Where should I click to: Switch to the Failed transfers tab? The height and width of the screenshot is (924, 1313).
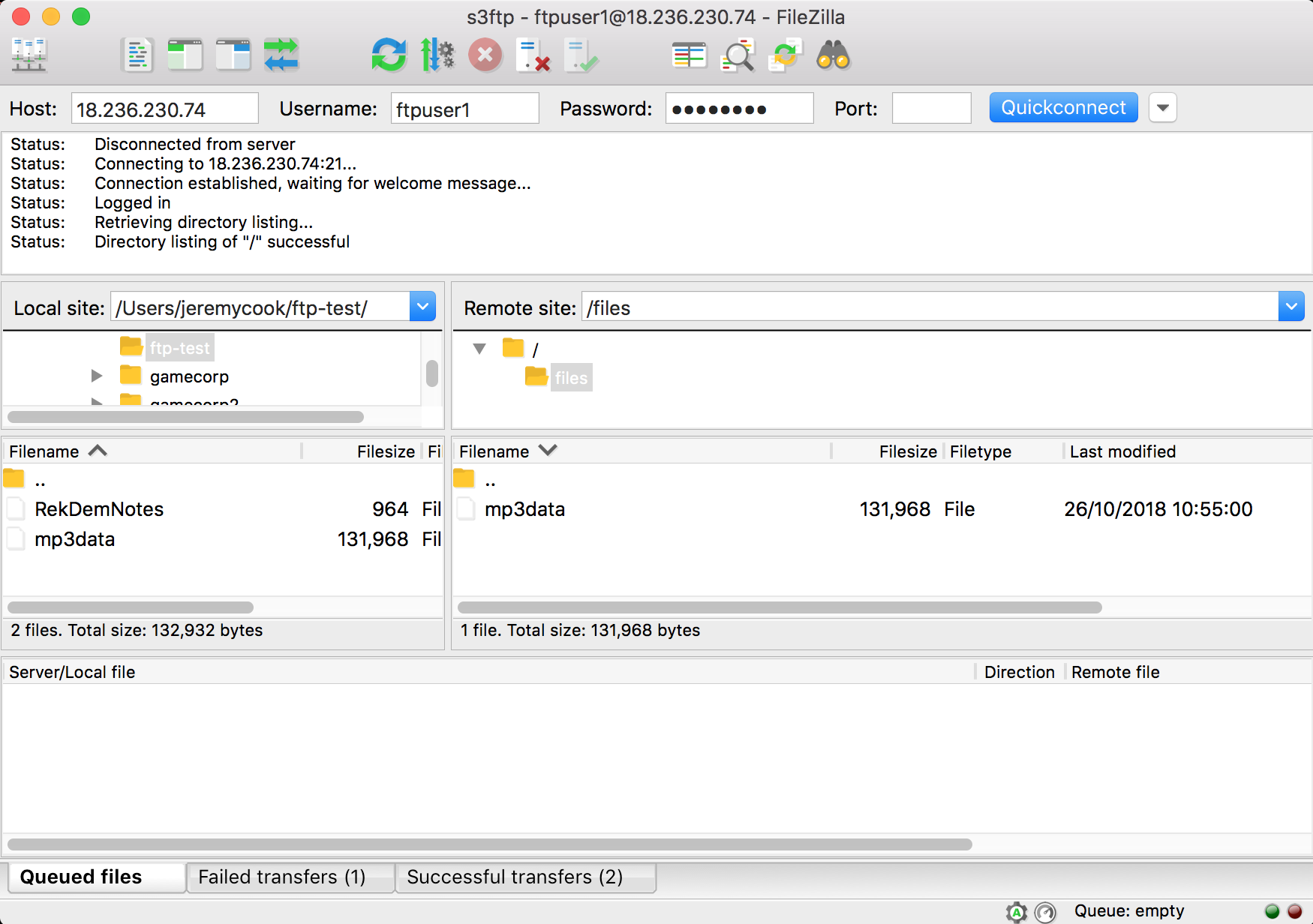282,877
